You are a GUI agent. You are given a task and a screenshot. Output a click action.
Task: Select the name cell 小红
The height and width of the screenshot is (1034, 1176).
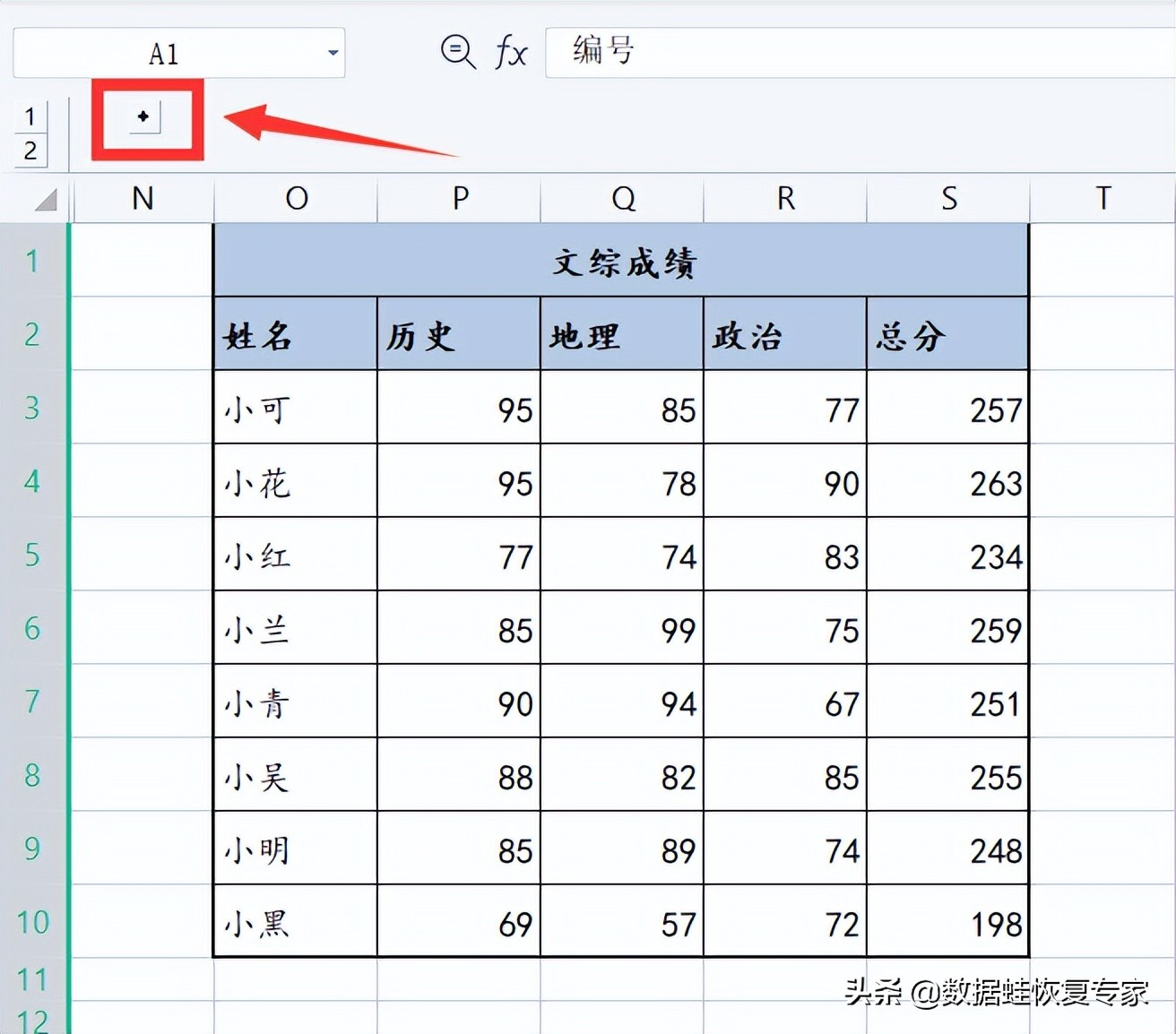[x=296, y=555]
